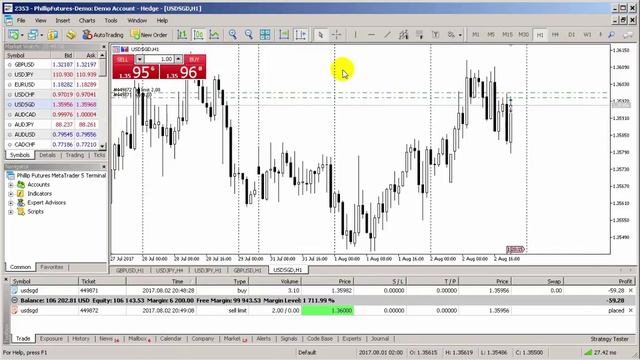Switch to the Details tab in Market Watch

click(x=47, y=155)
